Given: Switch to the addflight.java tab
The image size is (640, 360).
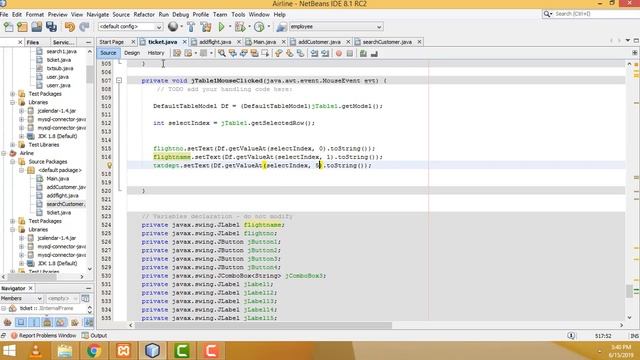Looking at the screenshot, I should tap(215, 42).
